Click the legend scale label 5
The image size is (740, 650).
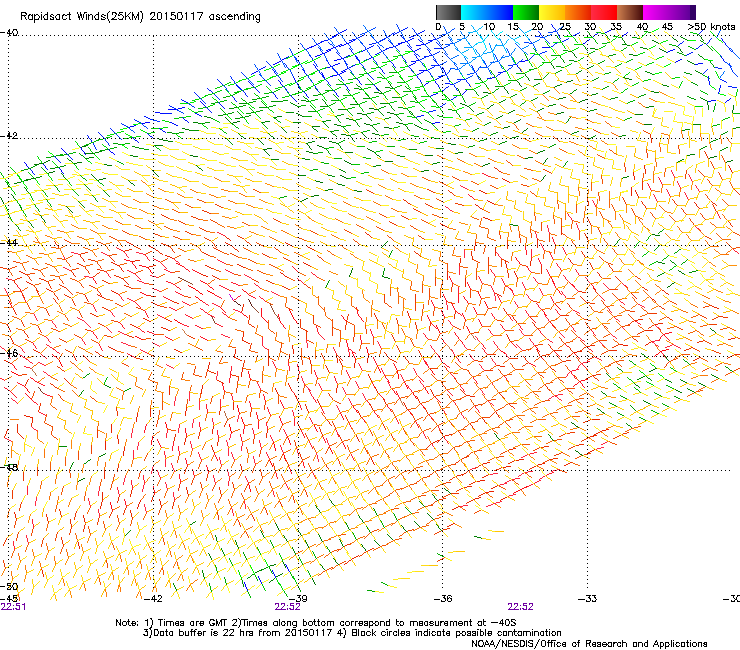pyautogui.click(x=462, y=27)
